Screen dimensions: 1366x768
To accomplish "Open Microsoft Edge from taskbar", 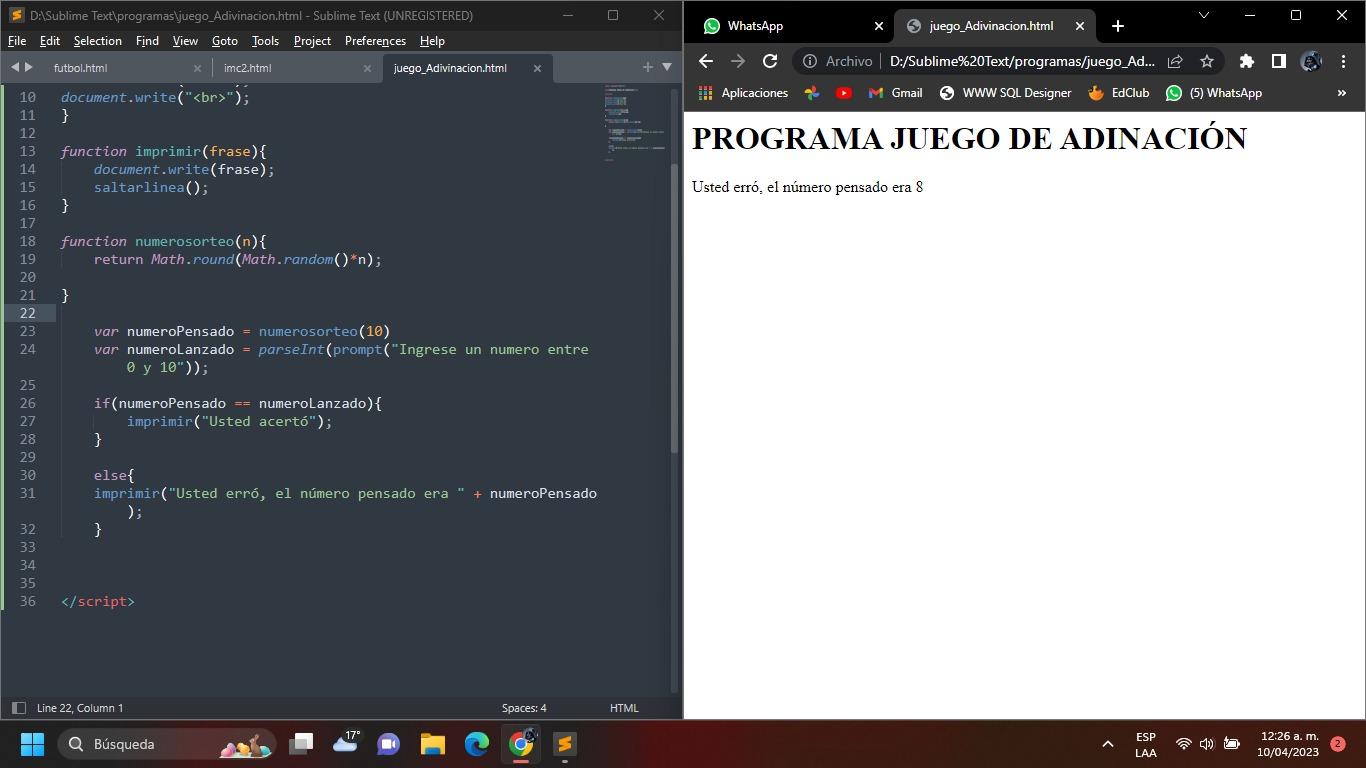I will (477, 744).
